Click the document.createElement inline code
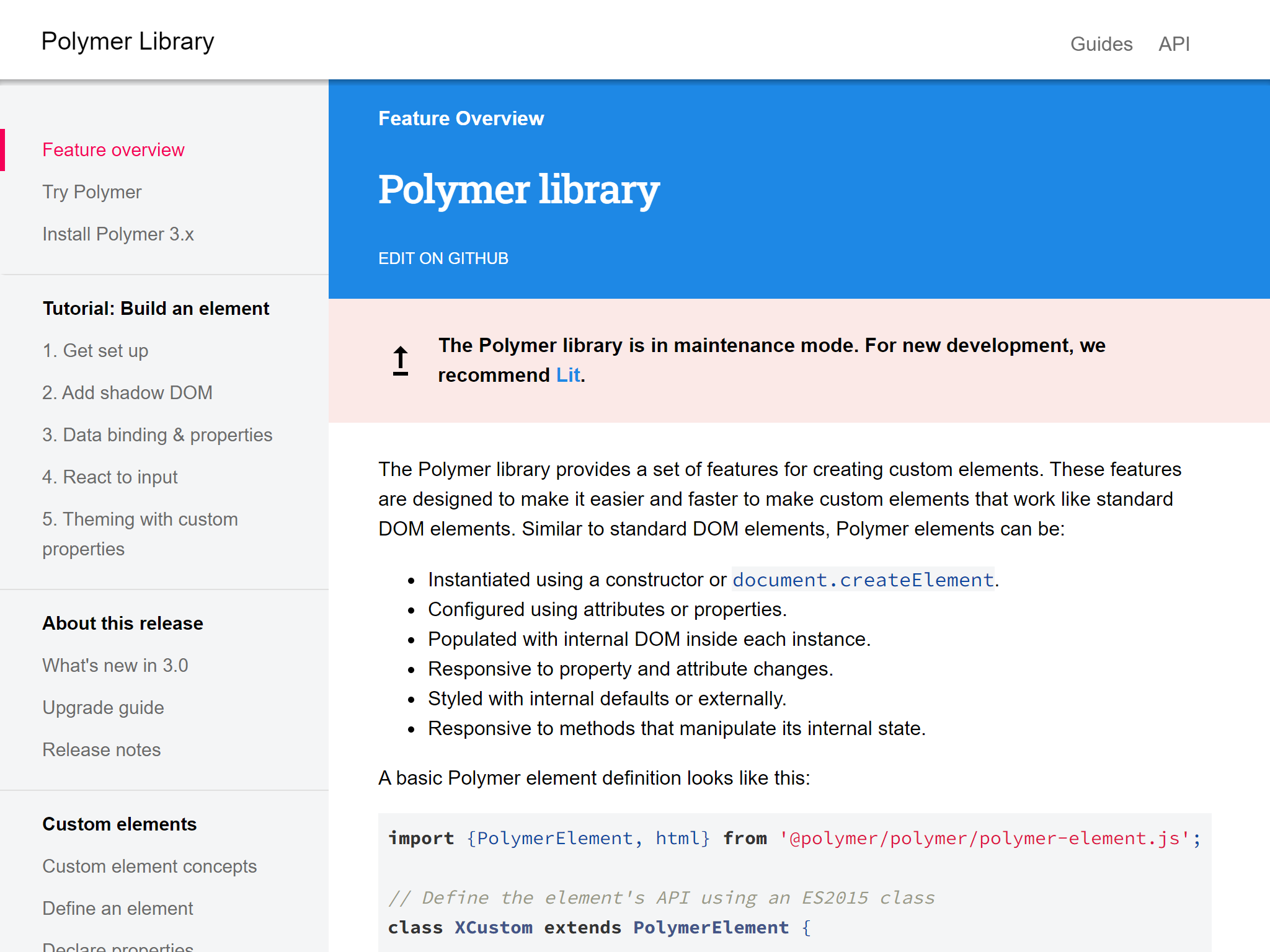This screenshot has height=952, width=1270. click(862, 580)
